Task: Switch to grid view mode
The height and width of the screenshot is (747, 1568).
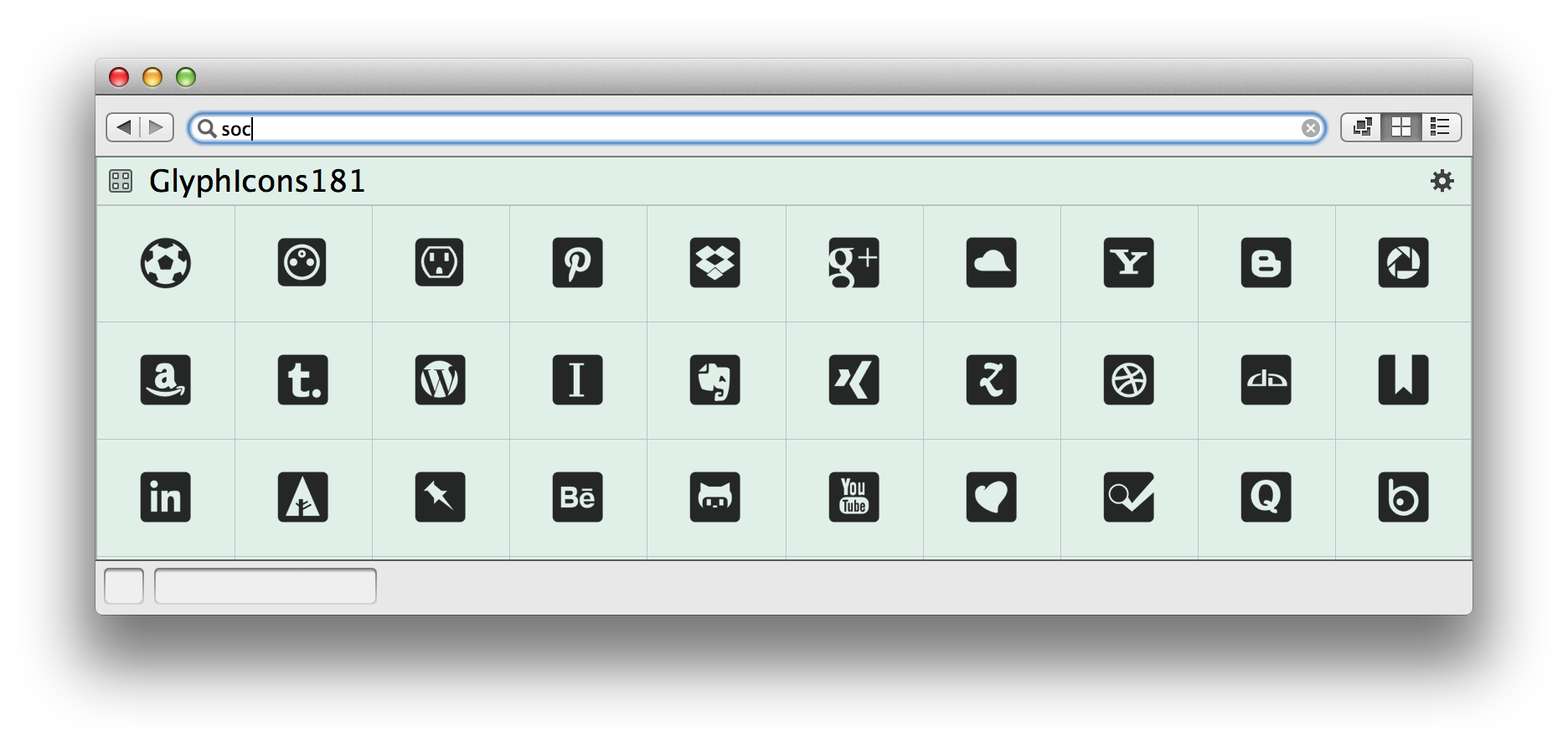Action: pos(1401,127)
